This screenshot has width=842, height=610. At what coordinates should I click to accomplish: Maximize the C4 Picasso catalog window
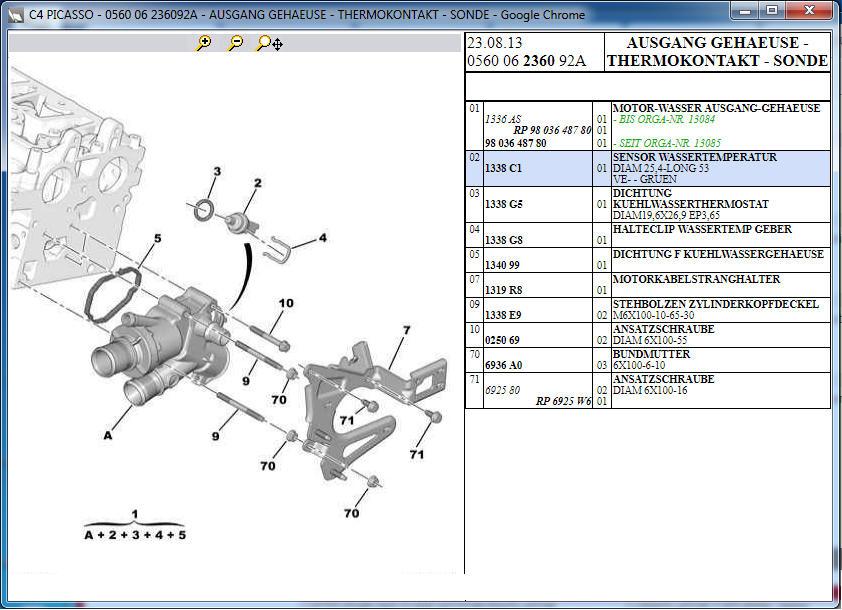pos(772,10)
